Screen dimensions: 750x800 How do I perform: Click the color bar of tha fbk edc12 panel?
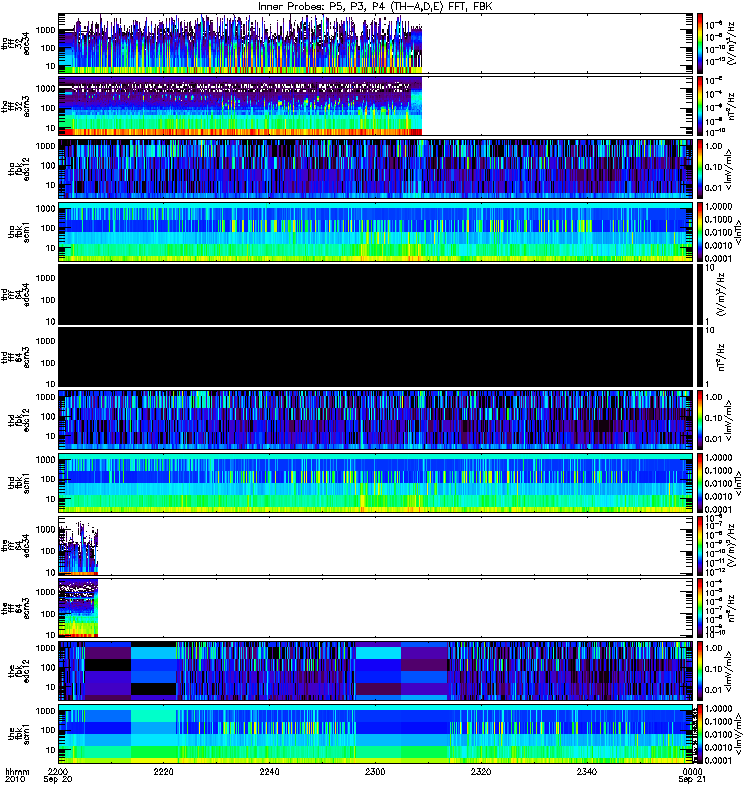pyautogui.click(x=701, y=169)
